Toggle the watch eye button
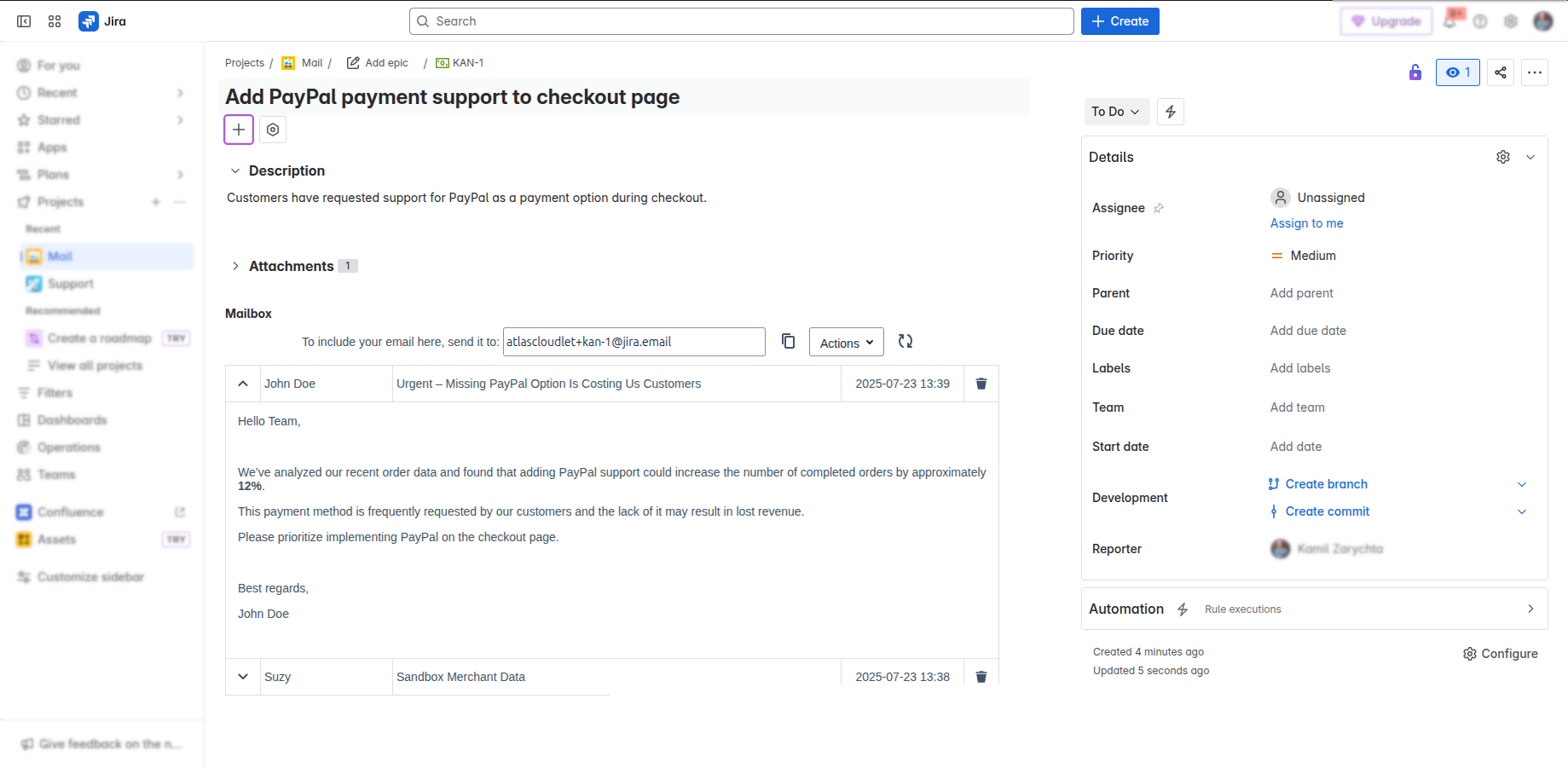The height and width of the screenshot is (768, 1568). click(1458, 72)
